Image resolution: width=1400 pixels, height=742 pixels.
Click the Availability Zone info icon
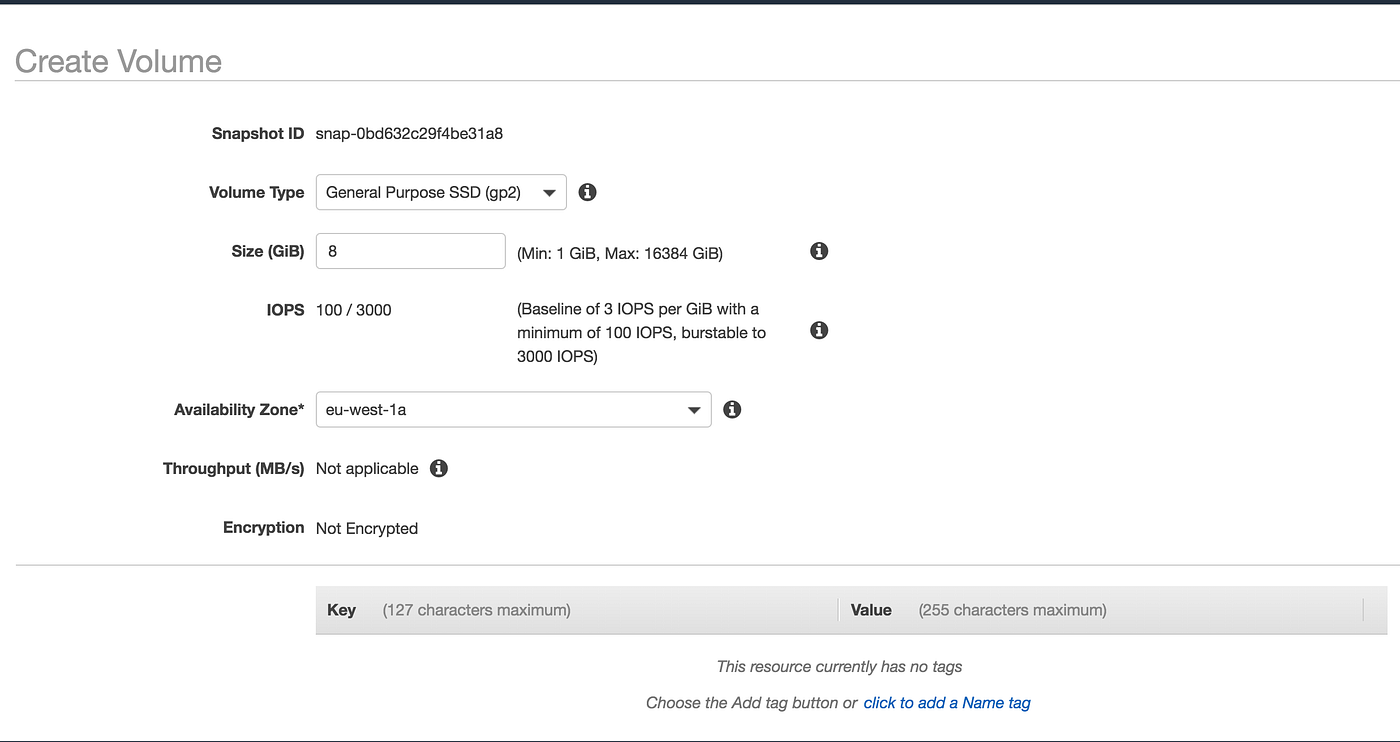click(732, 409)
